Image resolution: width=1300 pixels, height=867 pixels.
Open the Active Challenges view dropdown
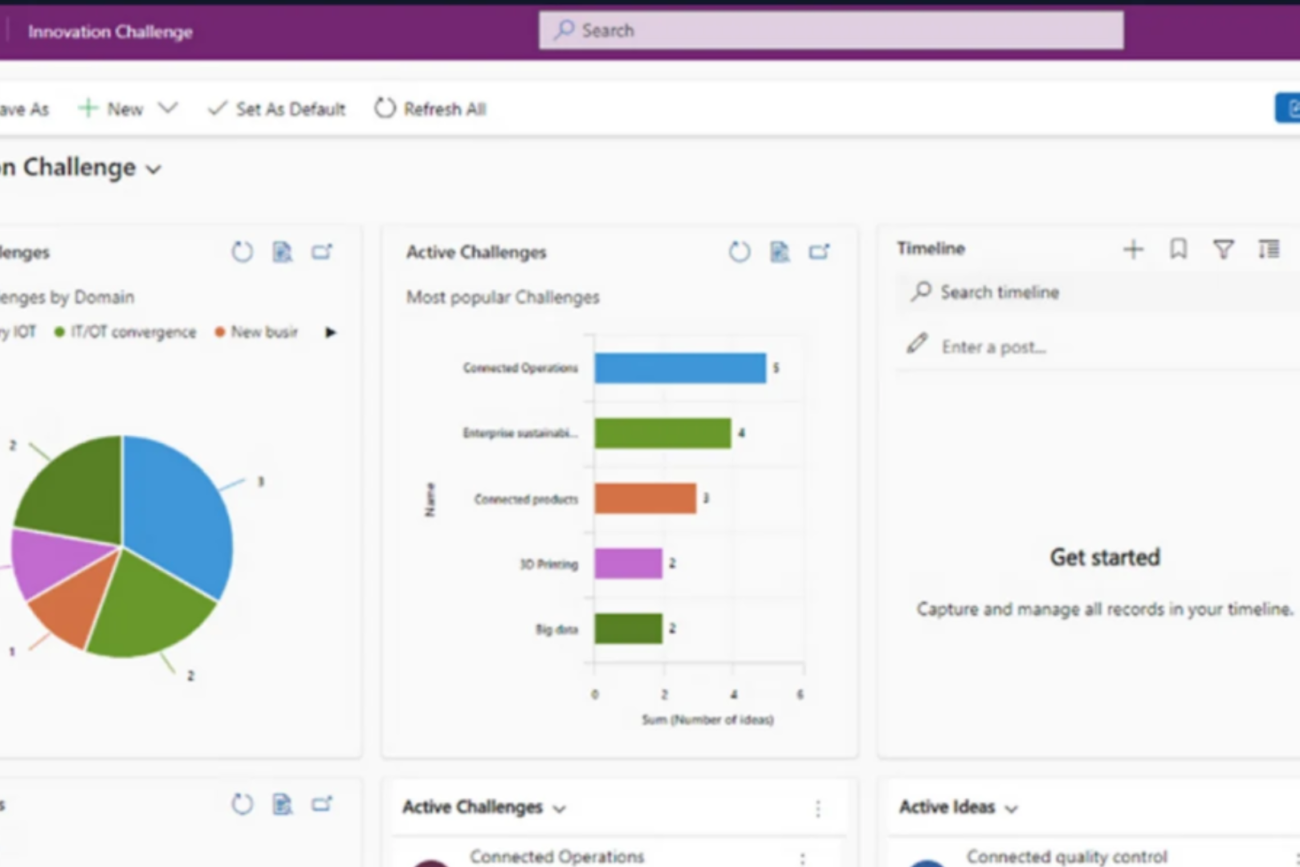pyautogui.click(x=559, y=808)
